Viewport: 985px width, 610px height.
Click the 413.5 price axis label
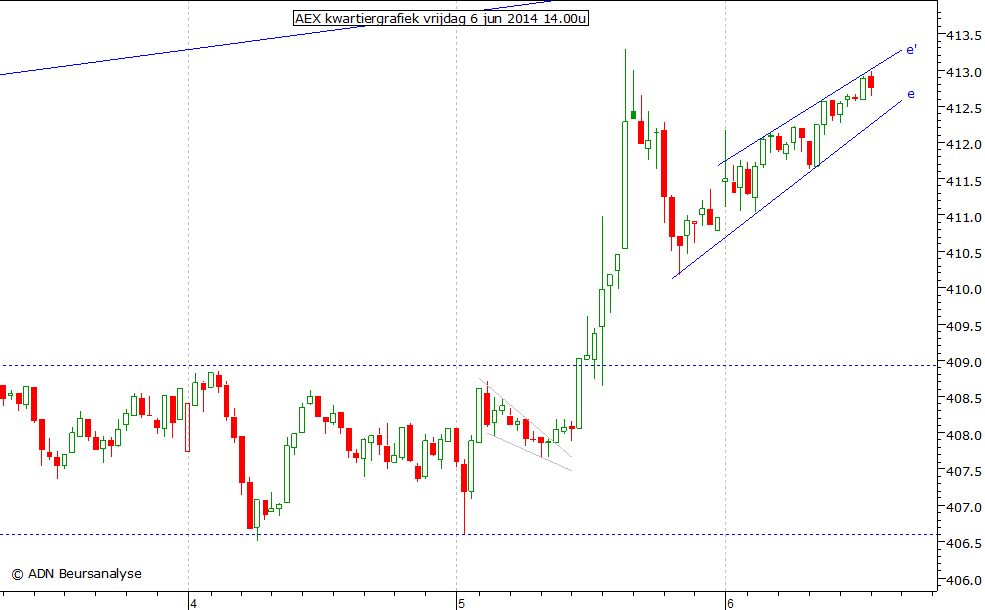[x=964, y=36]
